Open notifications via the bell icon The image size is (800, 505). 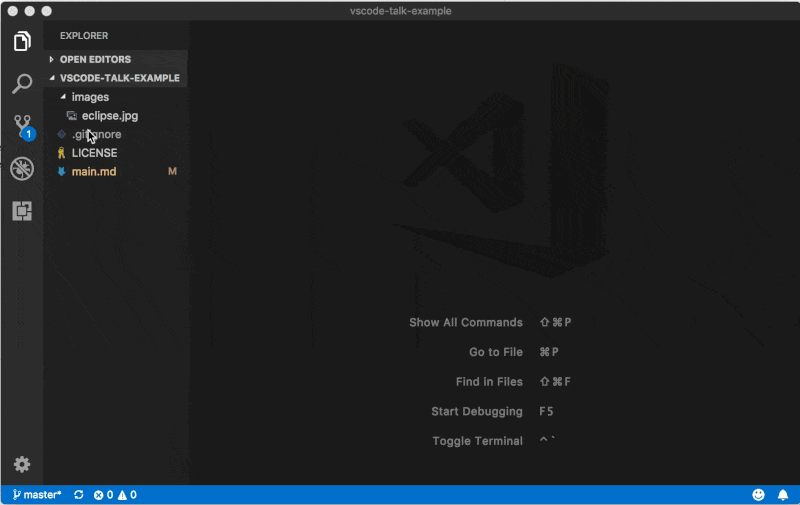(x=783, y=495)
